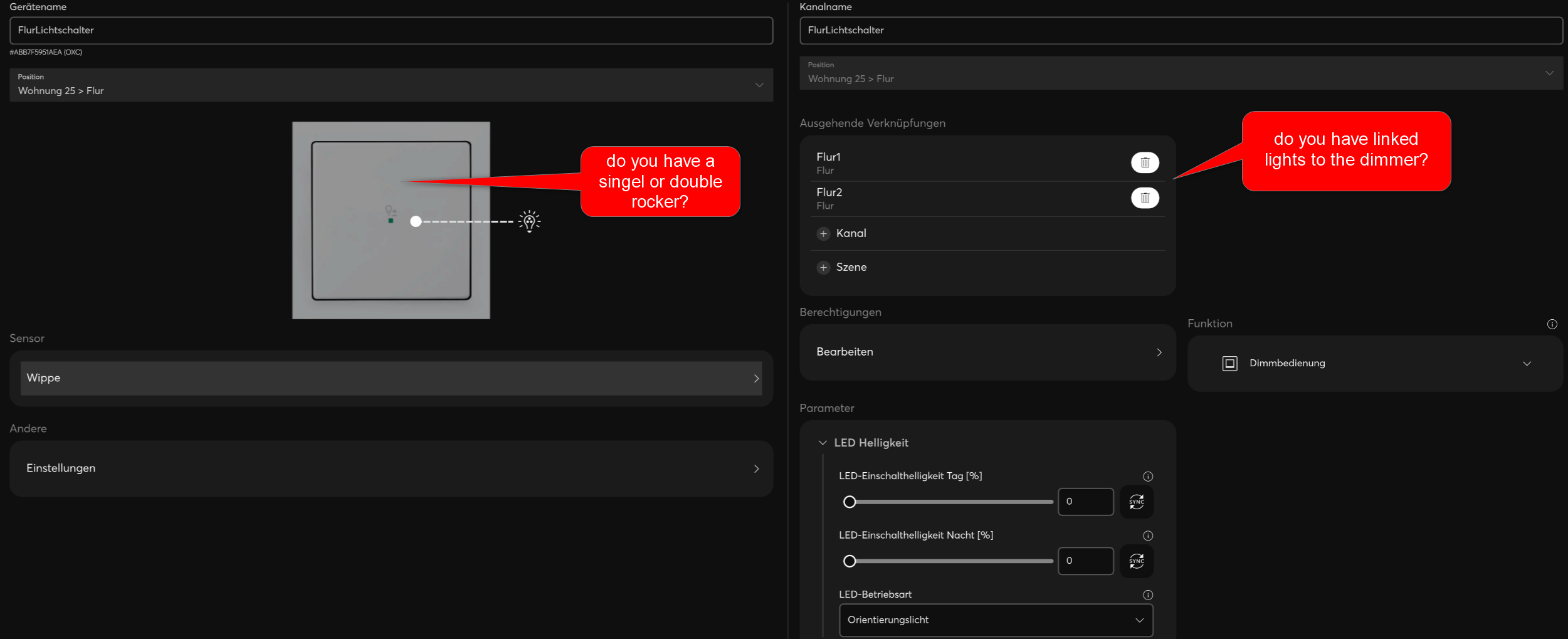
Task: Click trash icon next to Flur2
Action: coord(1144,198)
